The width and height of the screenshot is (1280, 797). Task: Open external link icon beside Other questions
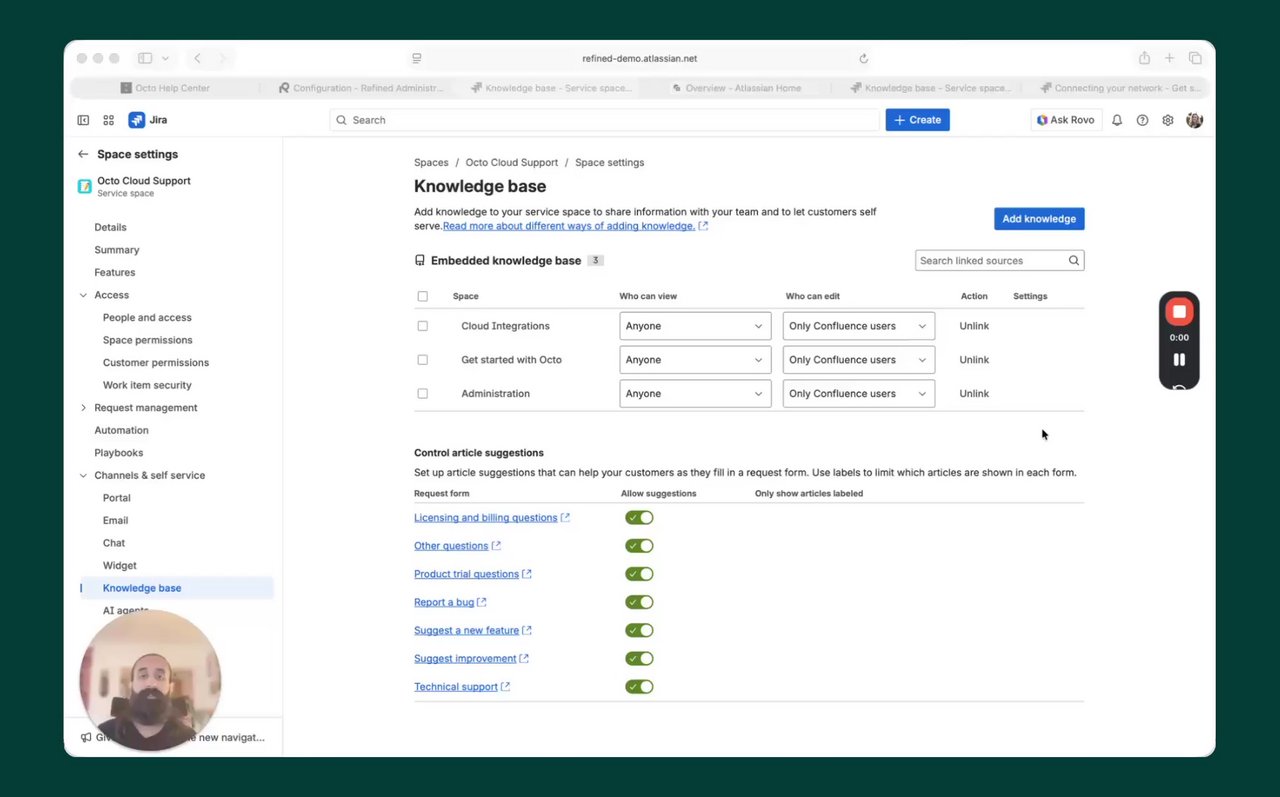(x=496, y=546)
